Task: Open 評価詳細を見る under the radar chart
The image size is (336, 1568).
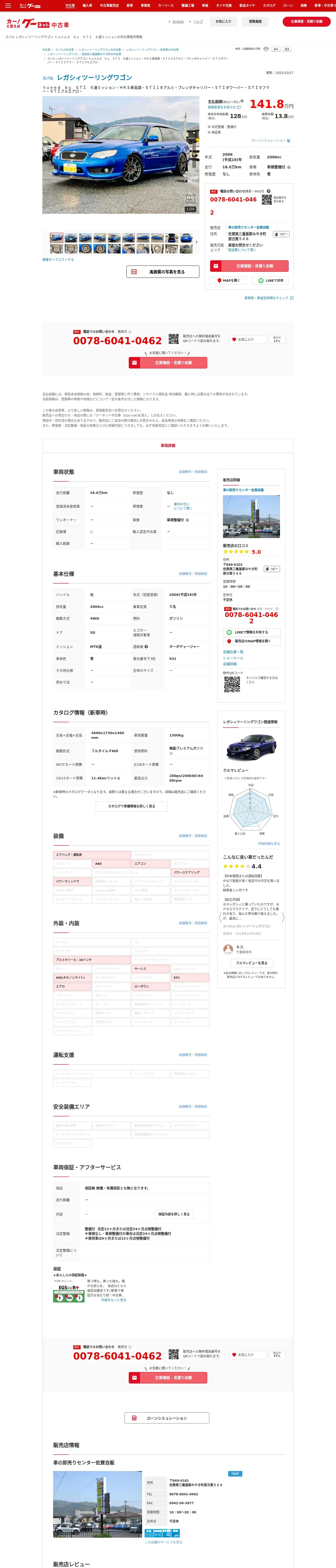Action: (269, 844)
